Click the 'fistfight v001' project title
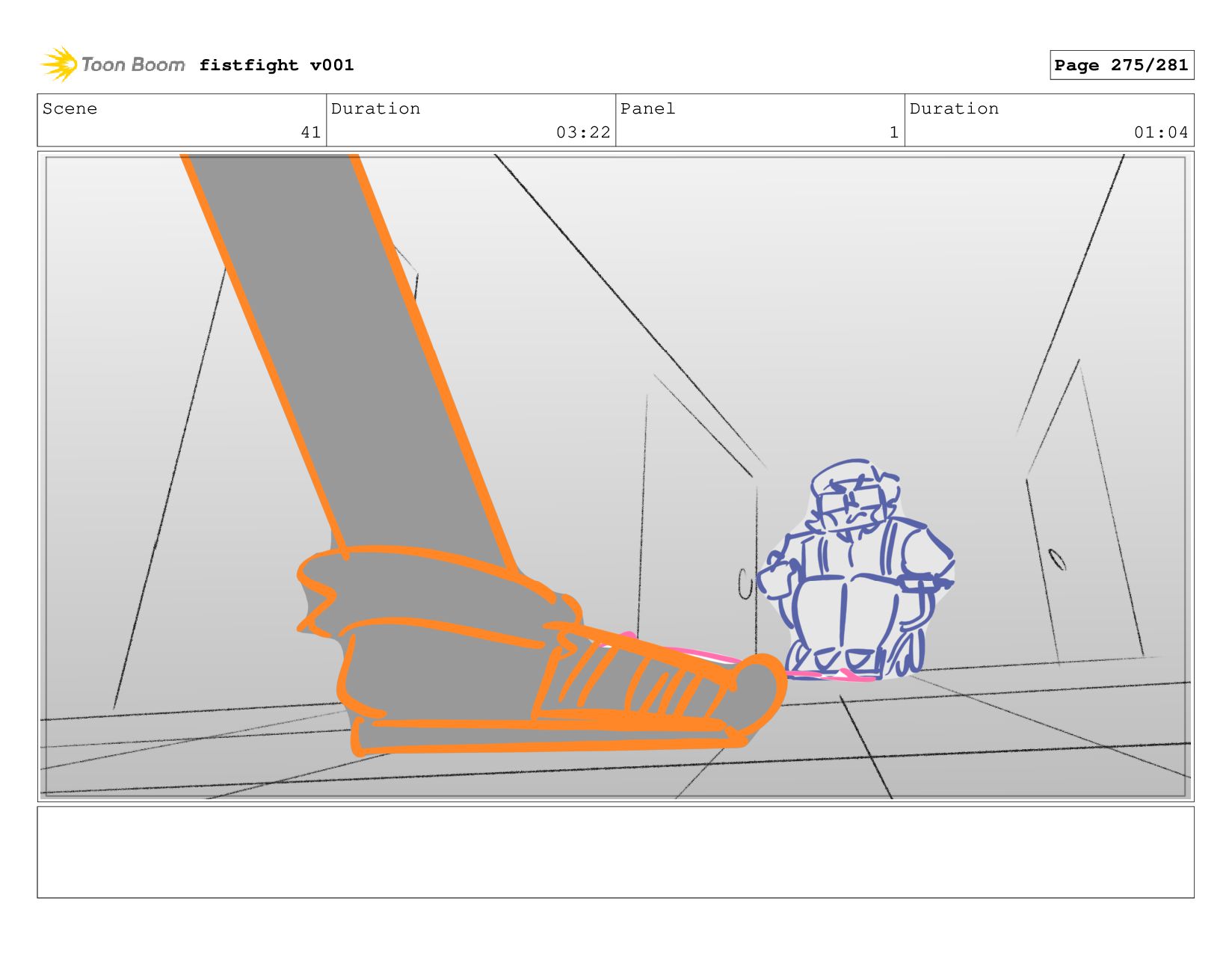Image resolution: width=1232 pixels, height=954 pixels. [277, 65]
